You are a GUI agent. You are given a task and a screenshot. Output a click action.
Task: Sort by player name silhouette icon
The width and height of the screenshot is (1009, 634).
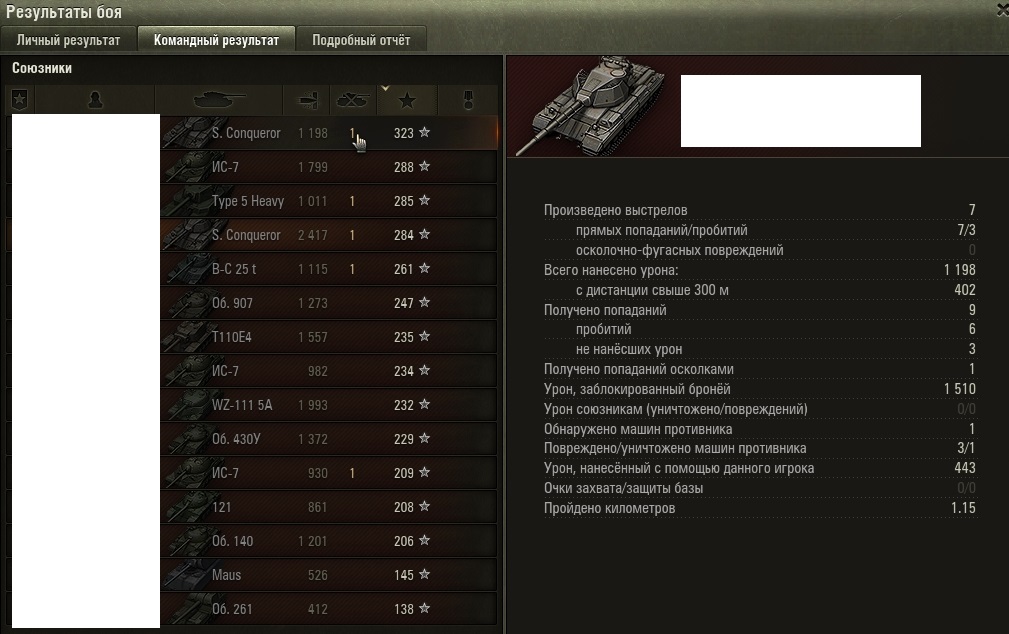(x=95, y=100)
